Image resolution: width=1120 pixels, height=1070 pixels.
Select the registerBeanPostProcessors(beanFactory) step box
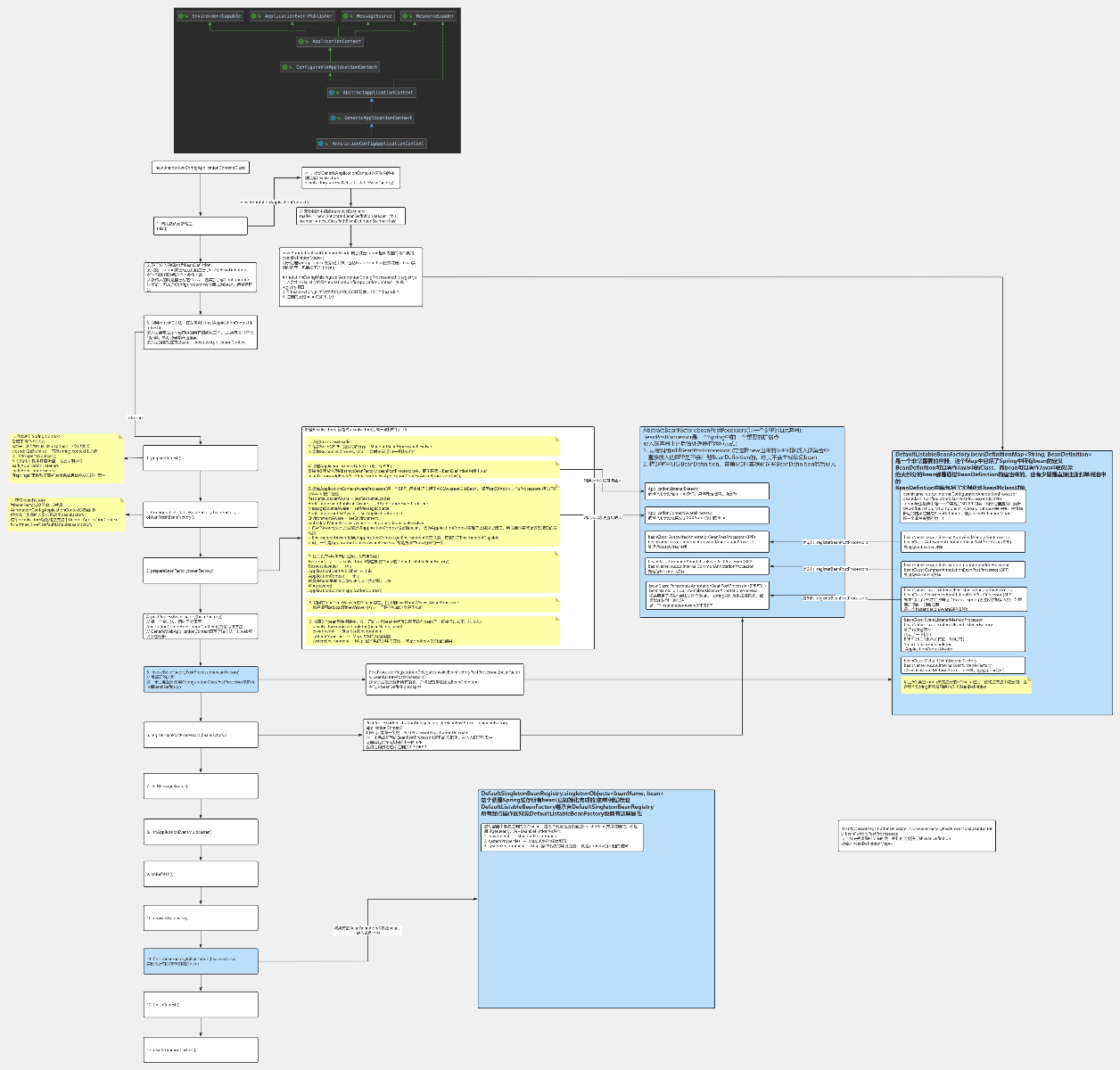click(x=201, y=735)
